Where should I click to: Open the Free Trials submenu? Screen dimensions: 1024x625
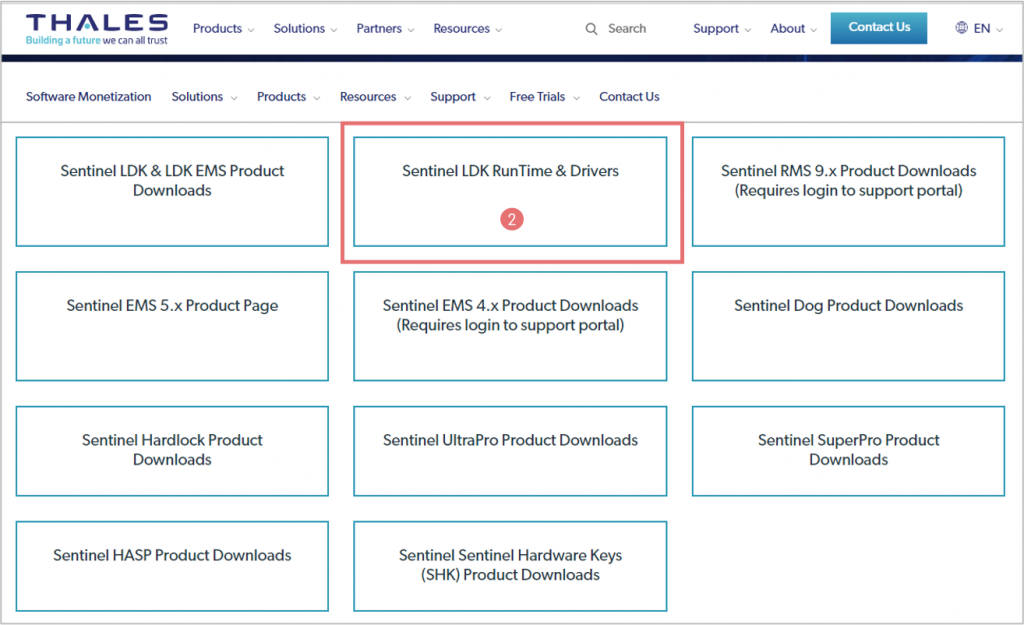click(x=544, y=97)
